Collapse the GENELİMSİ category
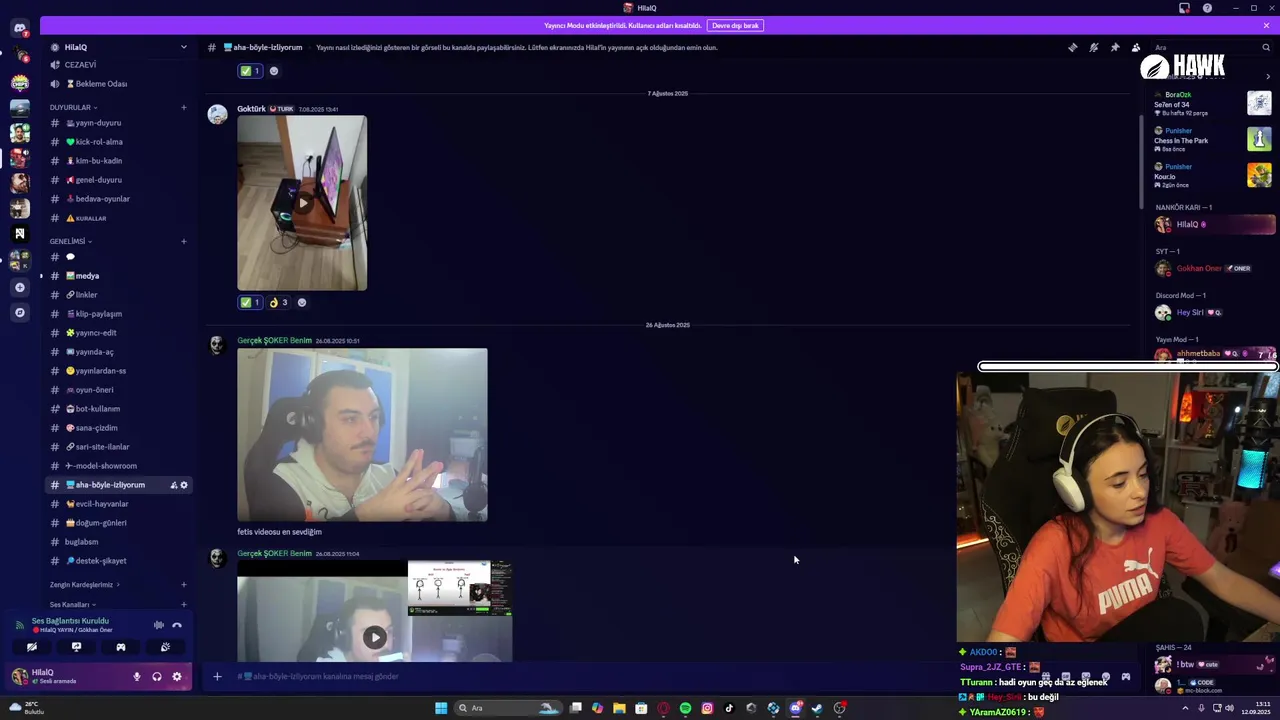1280x720 pixels. pos(70,241)
